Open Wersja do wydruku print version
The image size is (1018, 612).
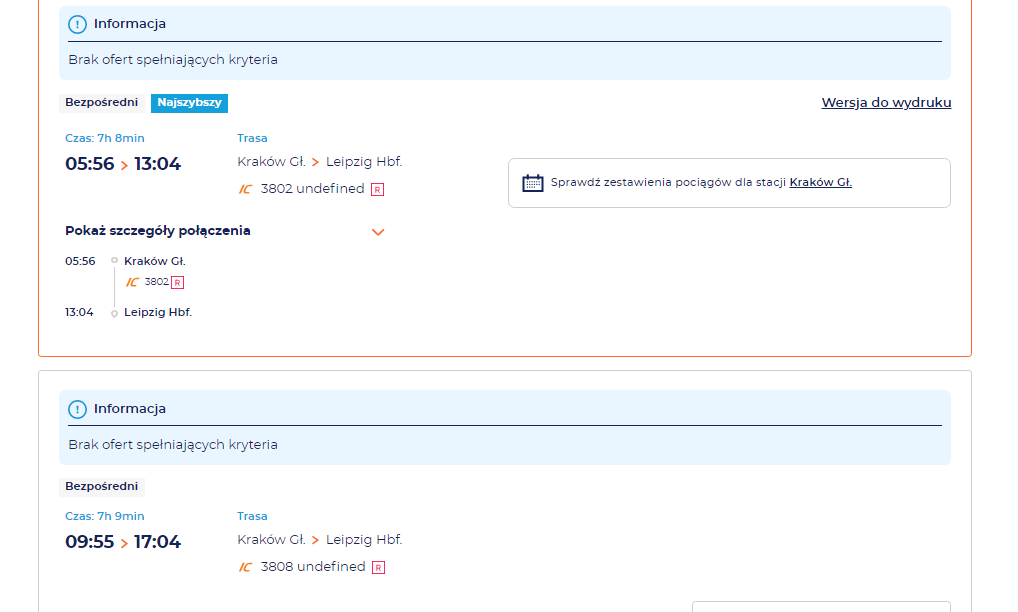(x=886, y=103)
